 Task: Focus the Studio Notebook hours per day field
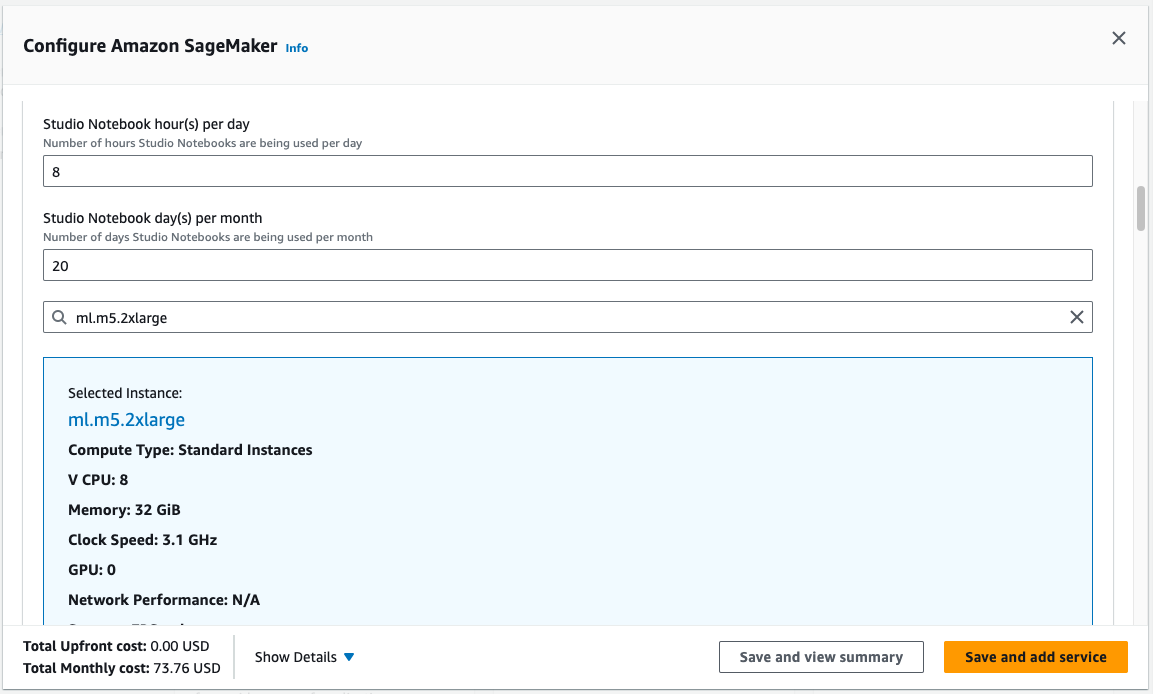[567, 172]
